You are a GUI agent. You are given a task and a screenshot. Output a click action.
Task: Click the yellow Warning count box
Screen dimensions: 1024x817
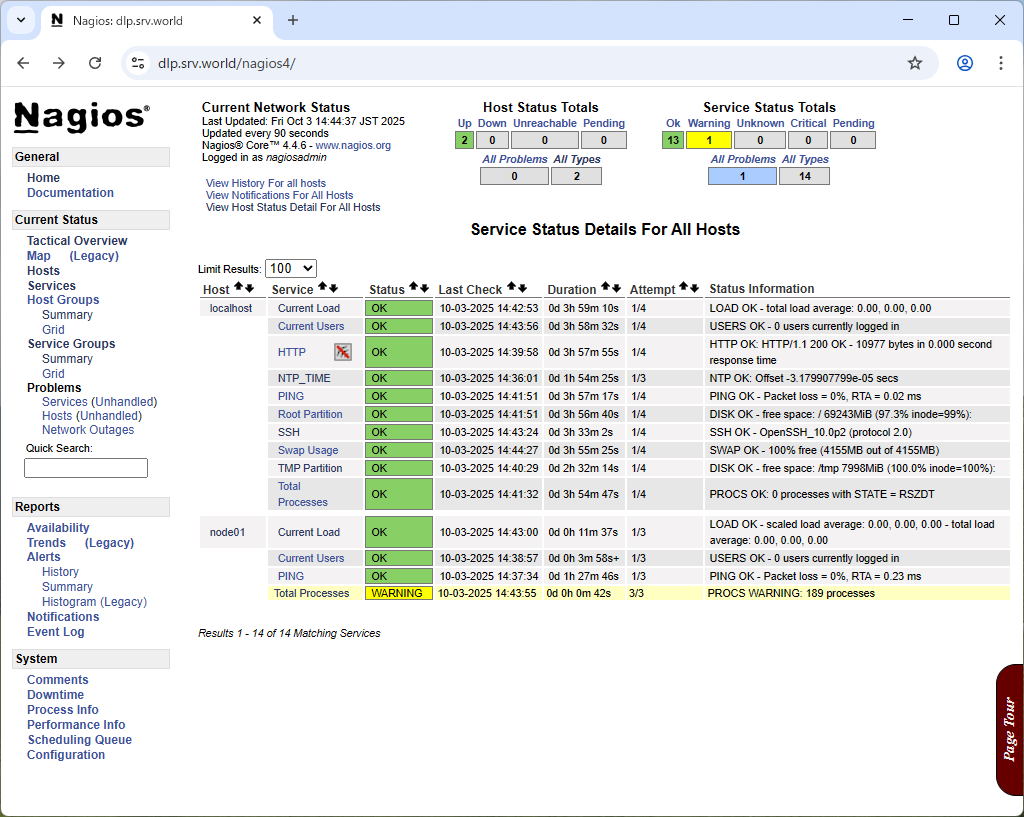point(708,140)
